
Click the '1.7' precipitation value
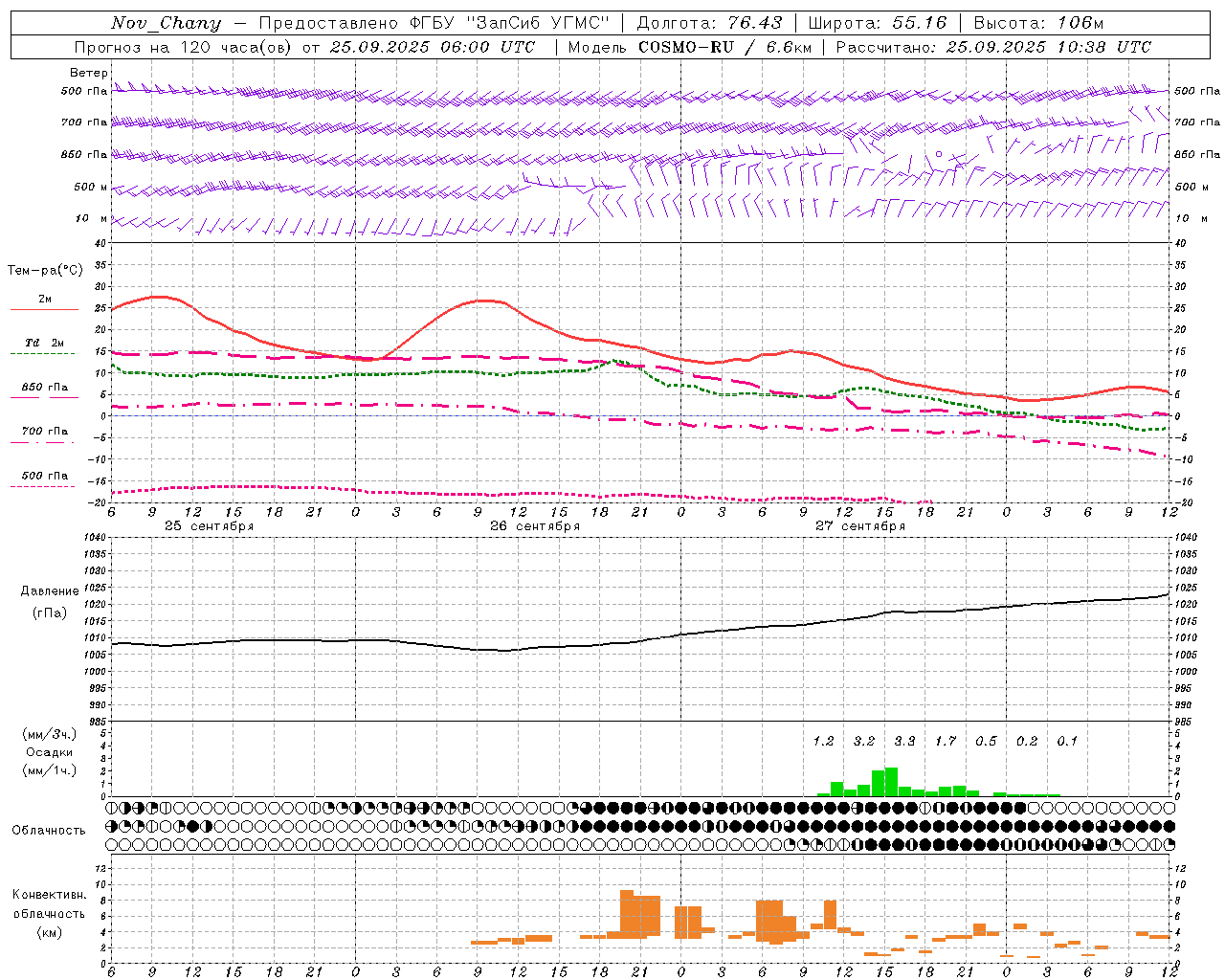click(x=946, y=742)
